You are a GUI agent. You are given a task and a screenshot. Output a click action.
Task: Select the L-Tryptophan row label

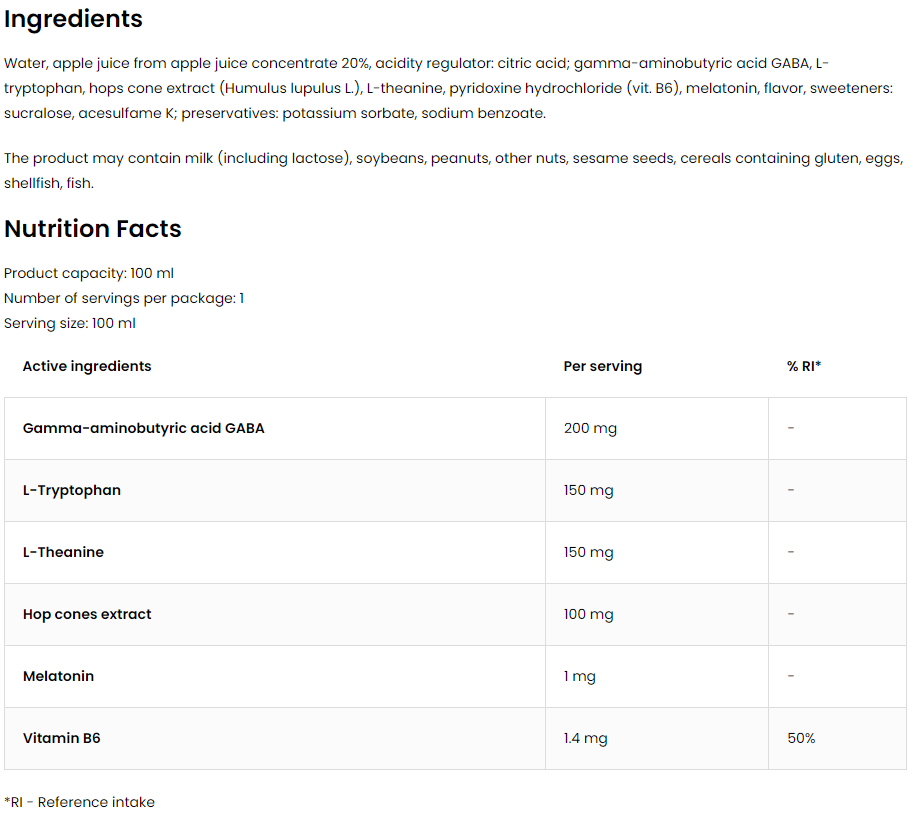click(x=72, y=490)
